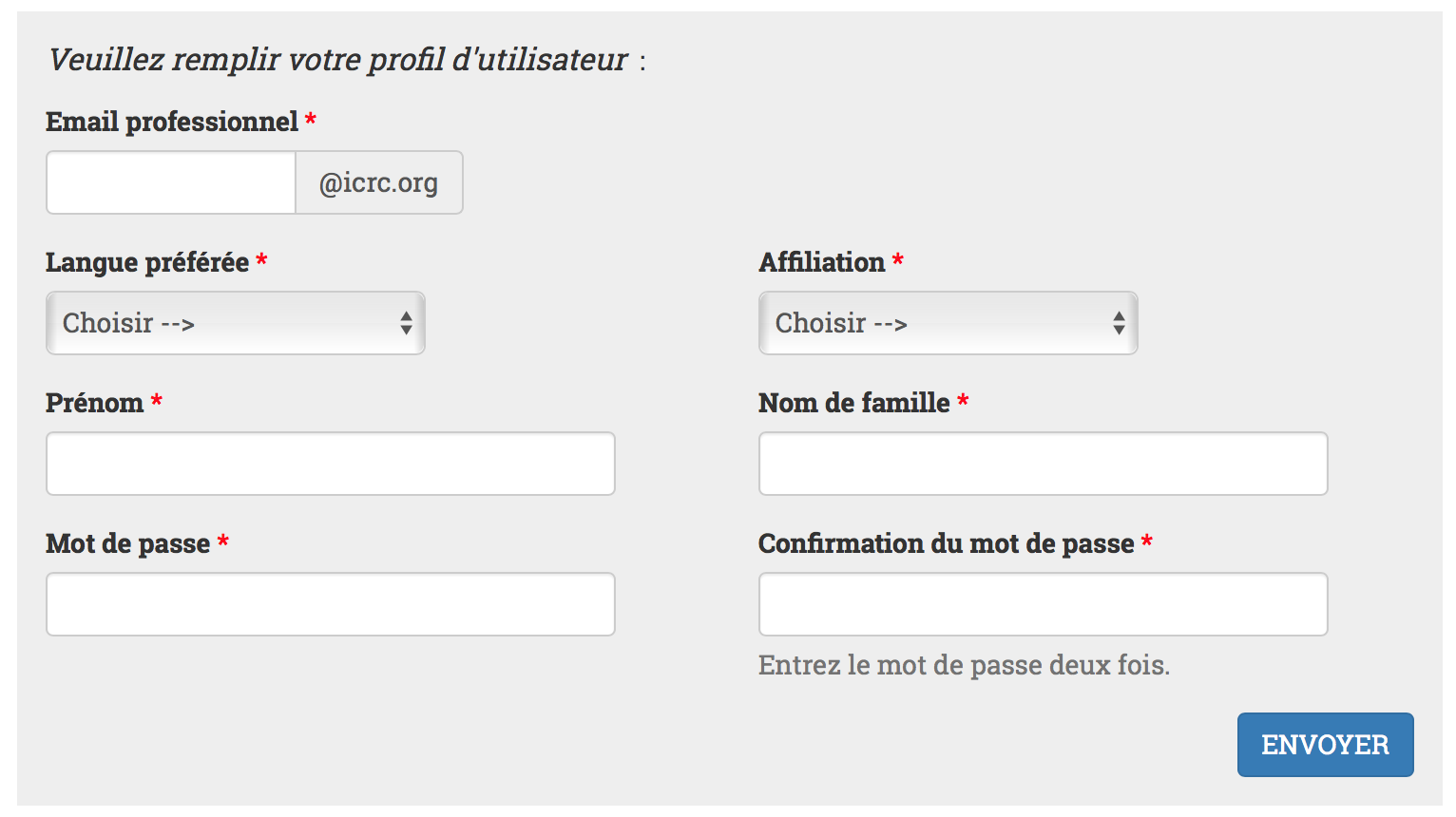Click the hint text 'Entrez le mot de passe deux fois'
1456x817 pixels.
tap(963, 665)
